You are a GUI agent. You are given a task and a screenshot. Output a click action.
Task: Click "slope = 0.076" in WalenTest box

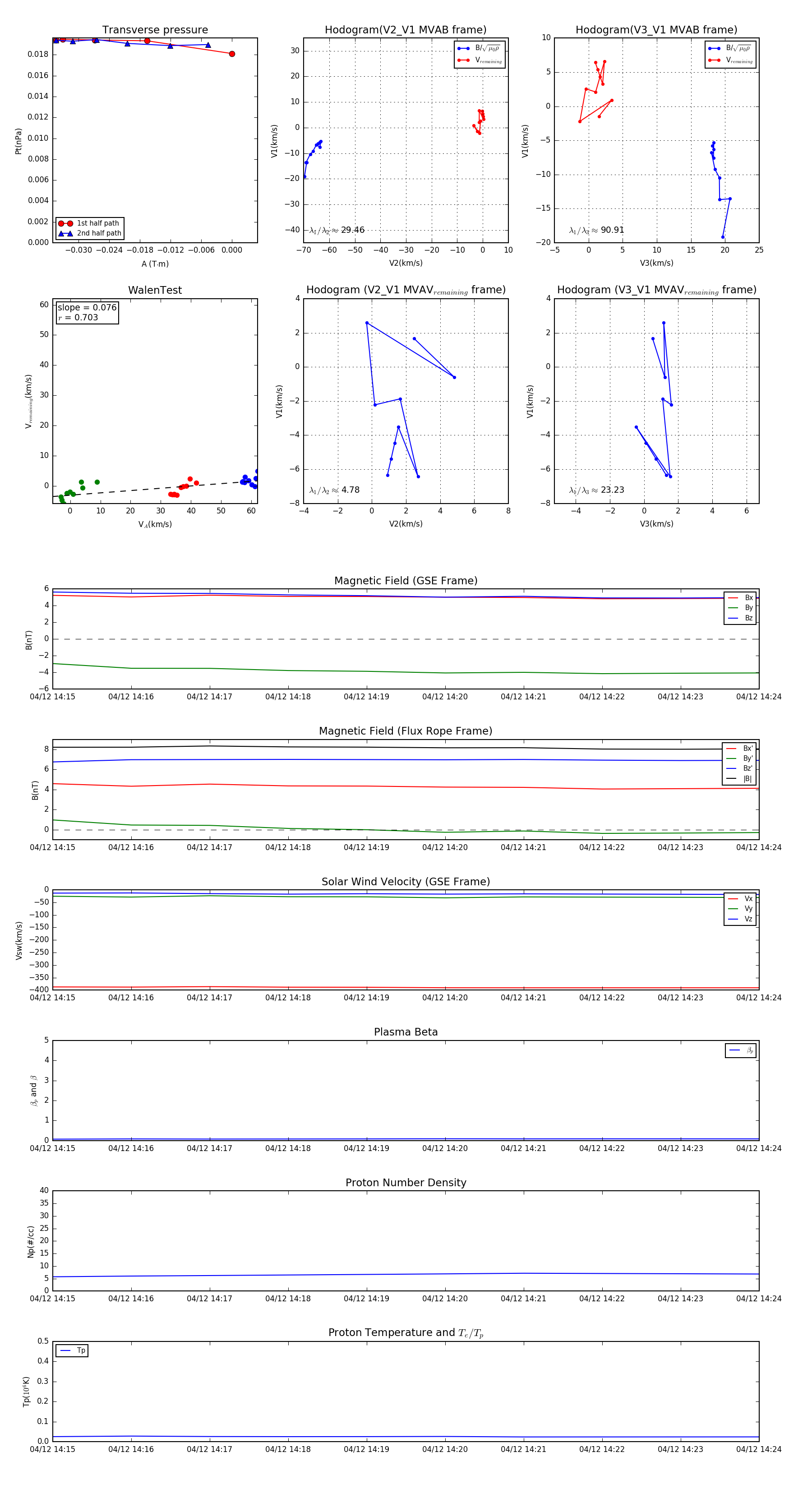(87, 308)
